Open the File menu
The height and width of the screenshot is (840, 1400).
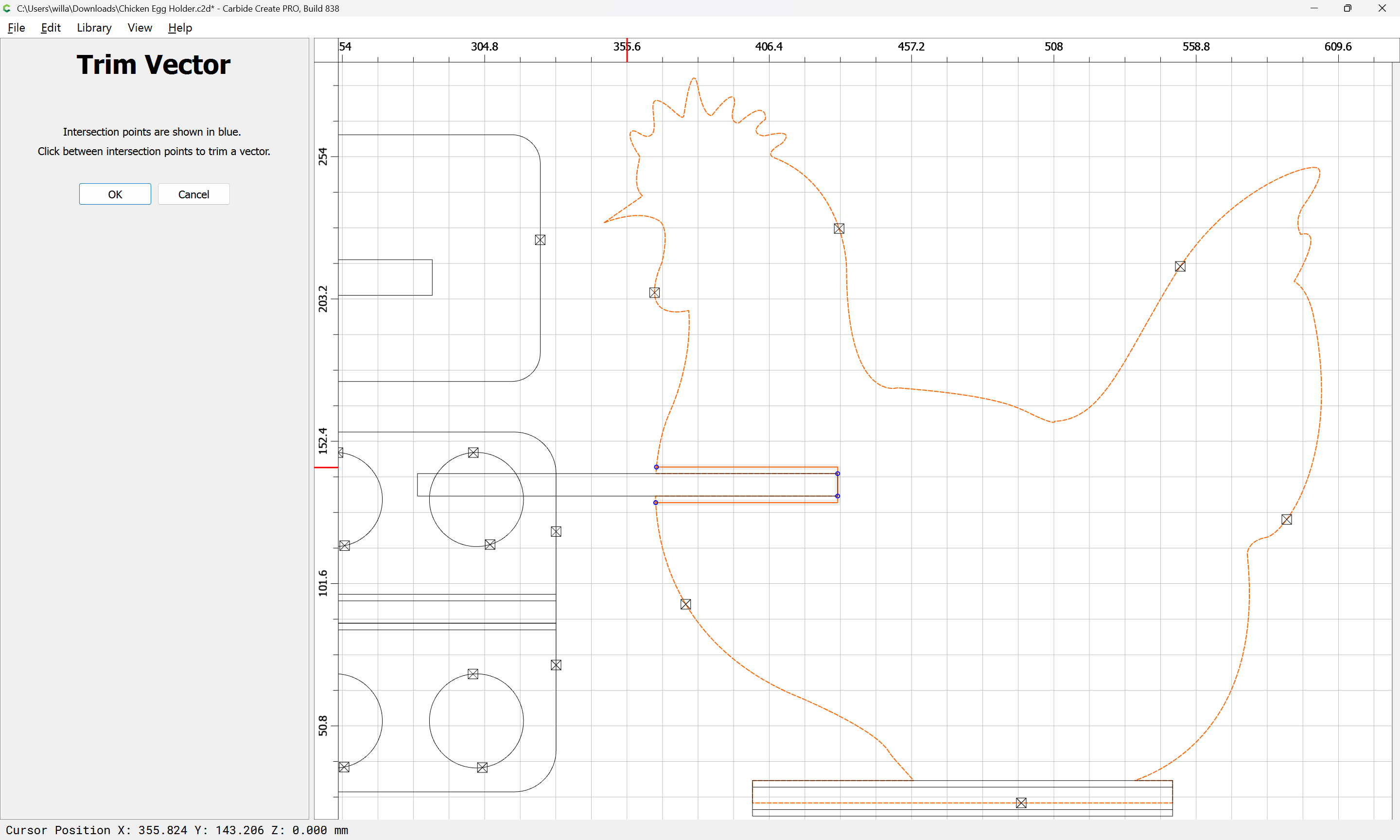click(x=17, y=28)
